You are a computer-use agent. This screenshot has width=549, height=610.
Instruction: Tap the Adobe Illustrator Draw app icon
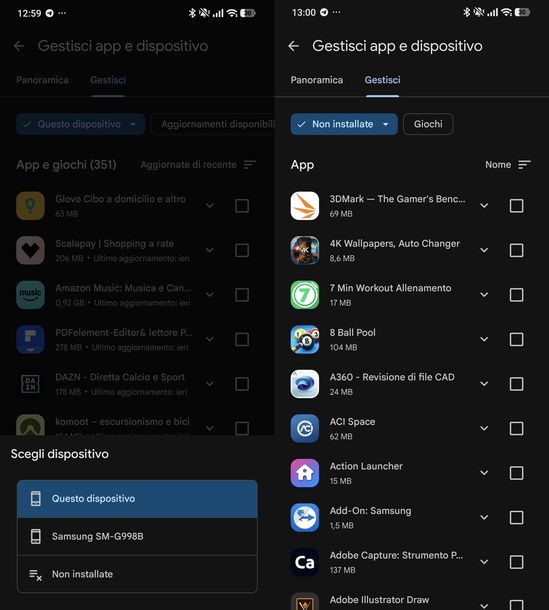(305, 601)
